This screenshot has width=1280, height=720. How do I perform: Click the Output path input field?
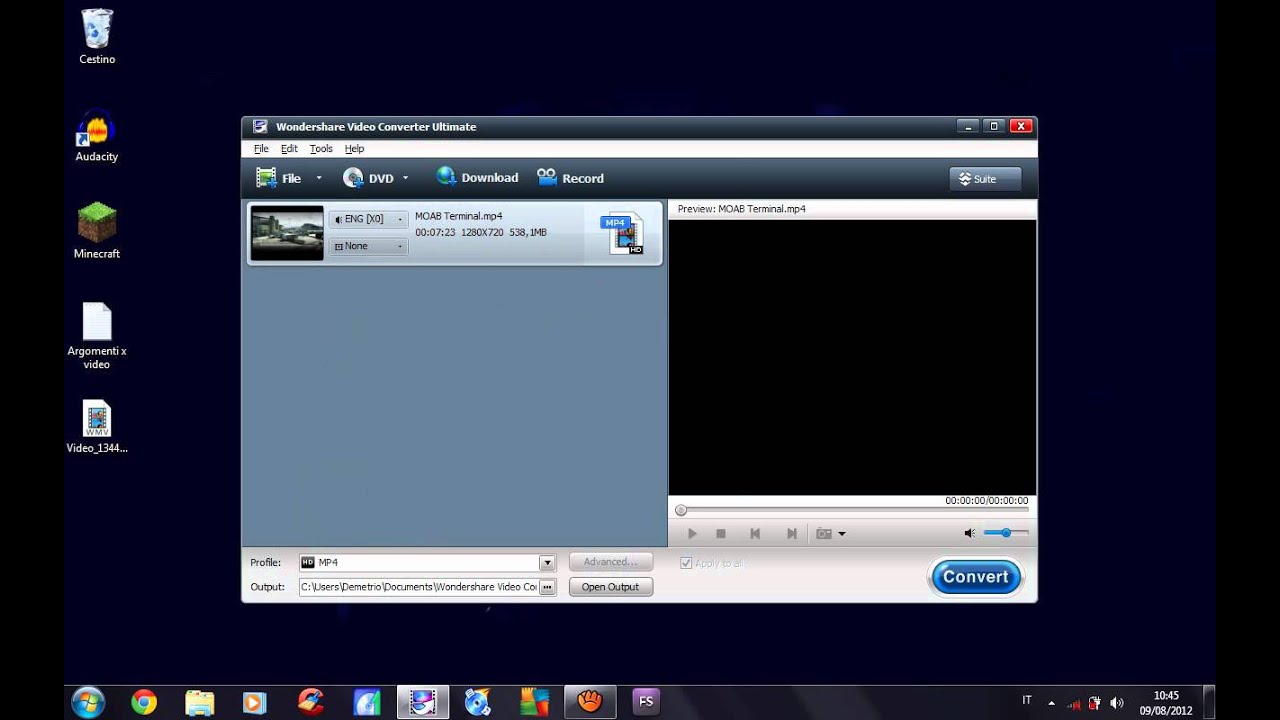(x=419, y=587)
